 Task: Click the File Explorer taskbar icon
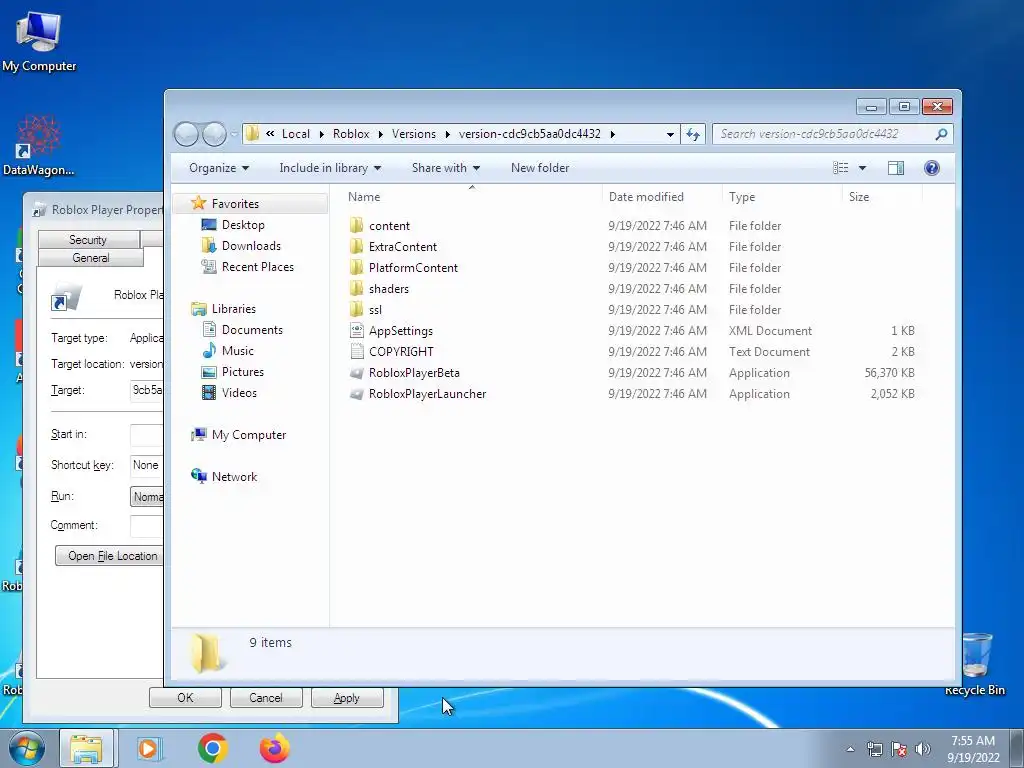point(87,748)
